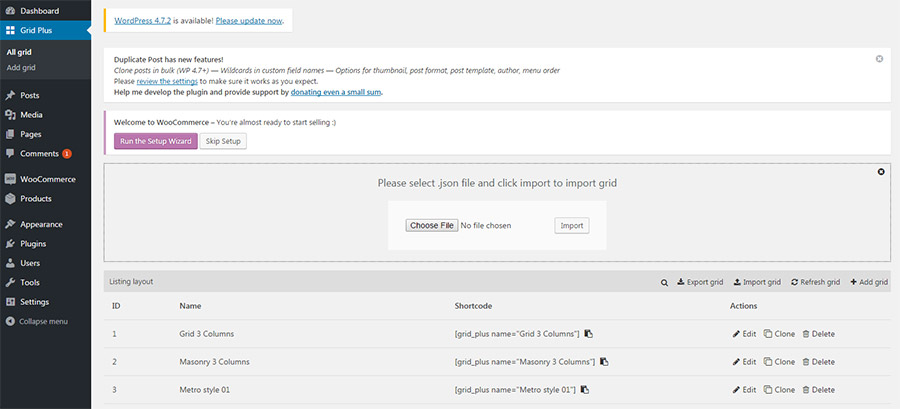Click Choose File to pick json
The image size is (900, 409).
(432, 226)
